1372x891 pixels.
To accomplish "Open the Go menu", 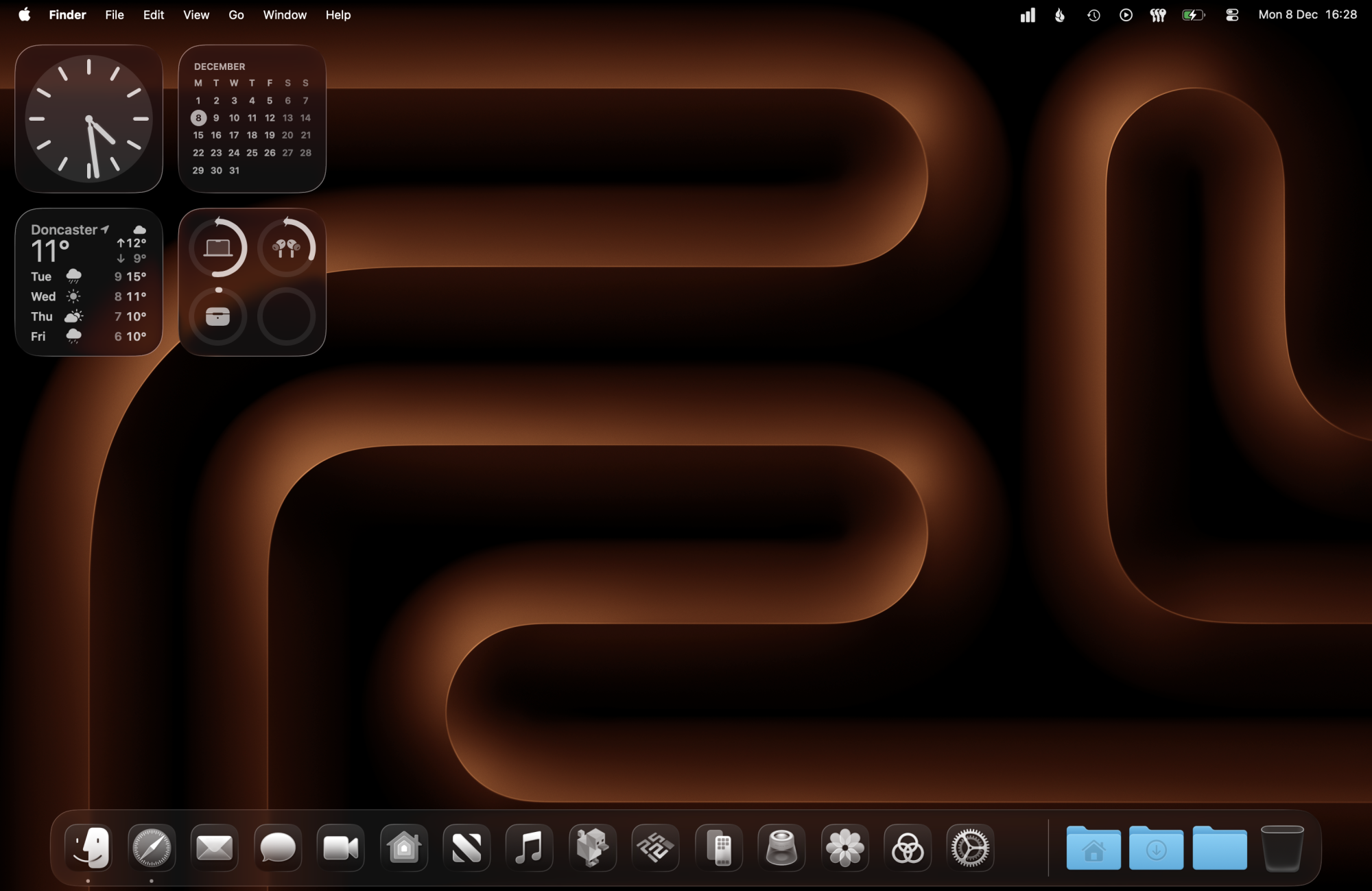I will click(236, 14).
